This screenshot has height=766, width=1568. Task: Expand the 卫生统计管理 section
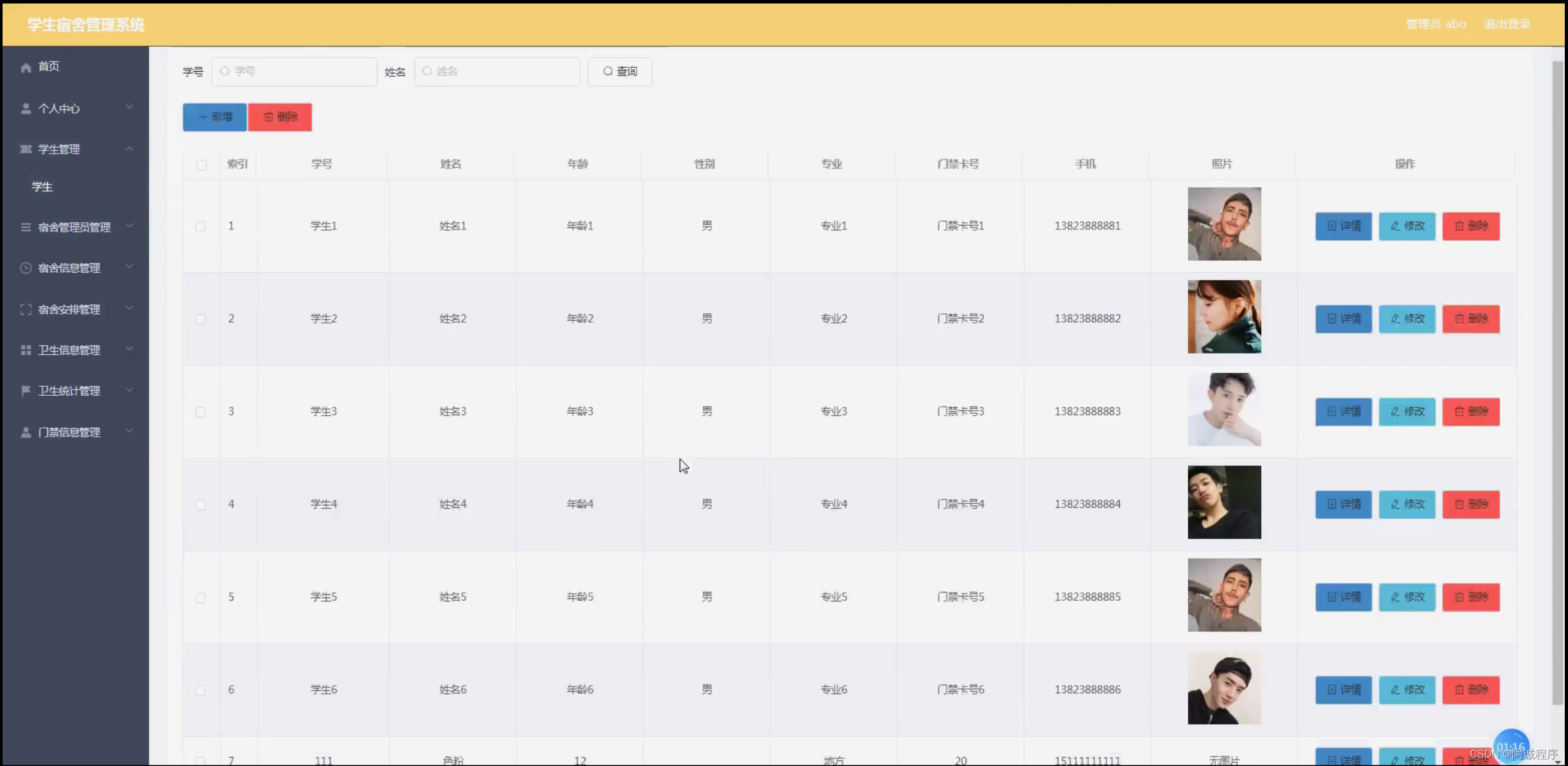coord(130,391)
